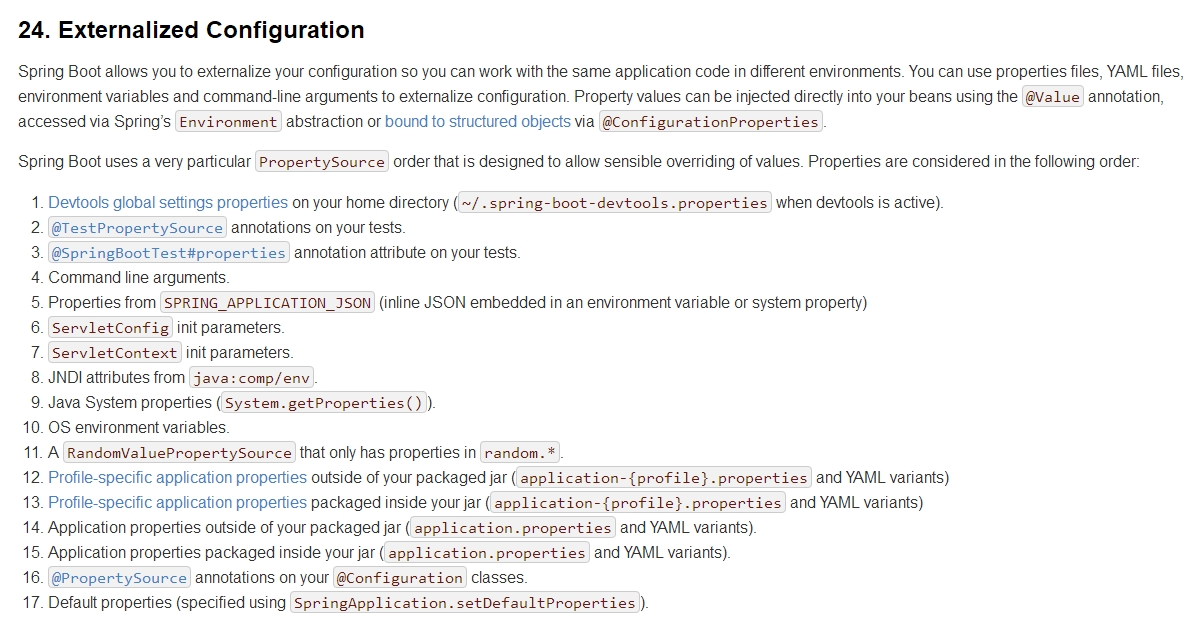The image size is (1204, 622).
Task: Follow the @PropertySource link in item 16
Action: point(119,578)
